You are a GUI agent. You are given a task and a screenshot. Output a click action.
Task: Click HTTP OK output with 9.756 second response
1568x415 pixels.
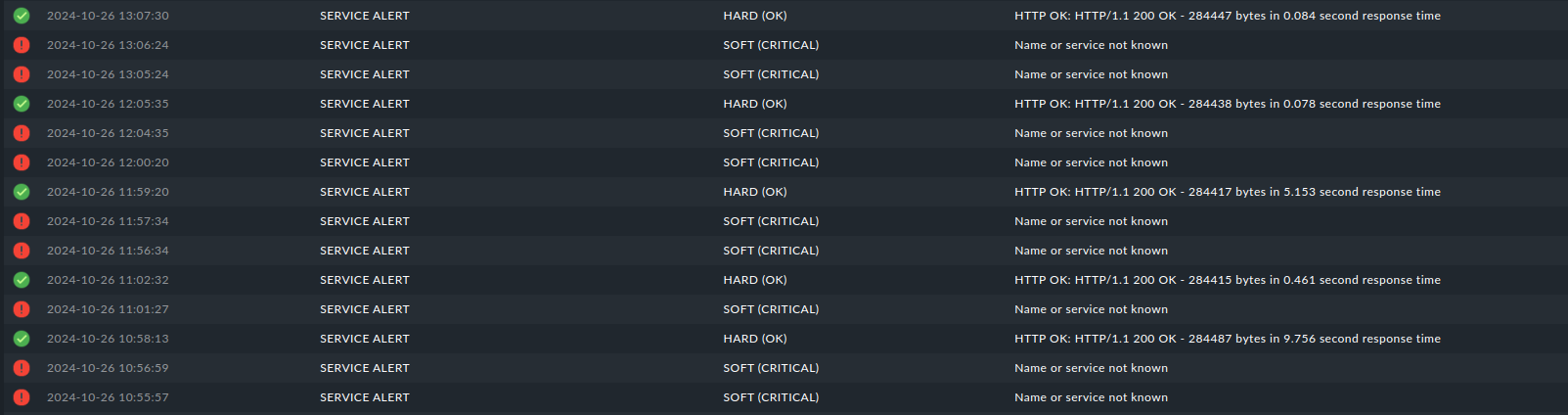pos(1227,339)
